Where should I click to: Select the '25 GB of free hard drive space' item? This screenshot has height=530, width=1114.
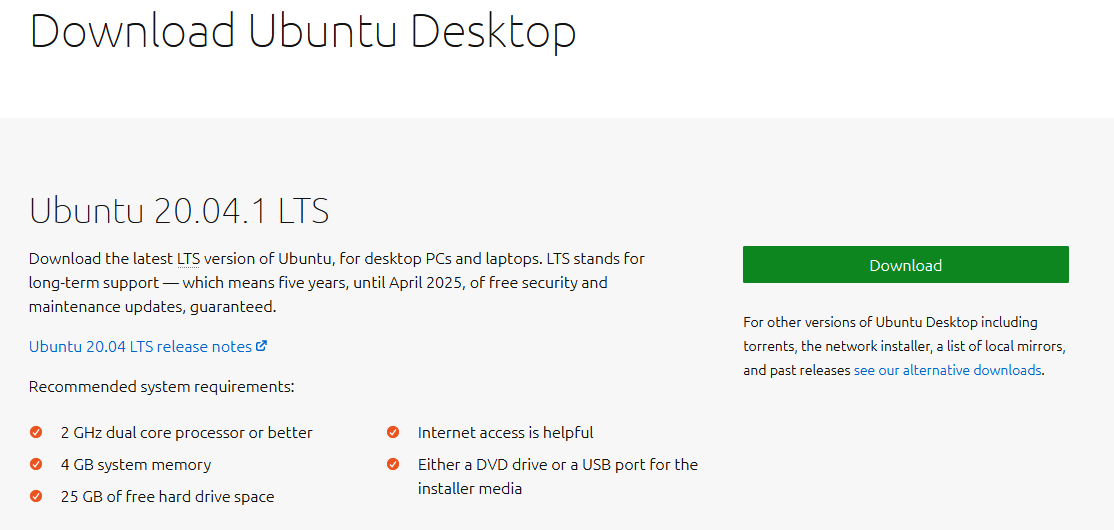[x=167, y=497]
